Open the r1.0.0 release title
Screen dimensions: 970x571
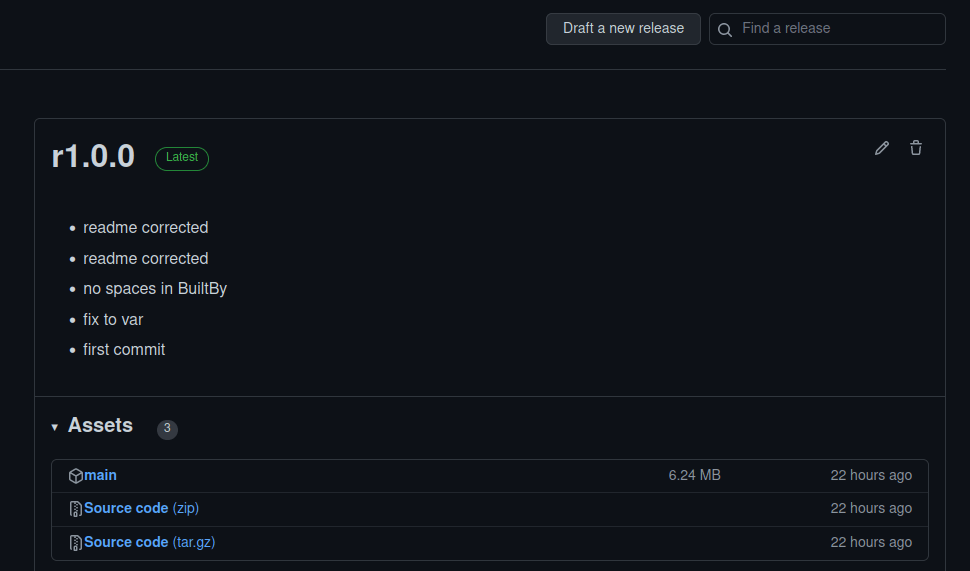93,156
